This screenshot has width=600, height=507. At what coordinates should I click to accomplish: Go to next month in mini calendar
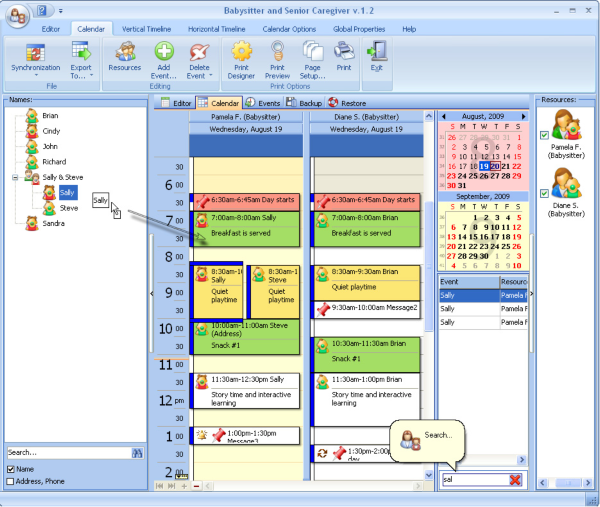[x=523, y=116]
